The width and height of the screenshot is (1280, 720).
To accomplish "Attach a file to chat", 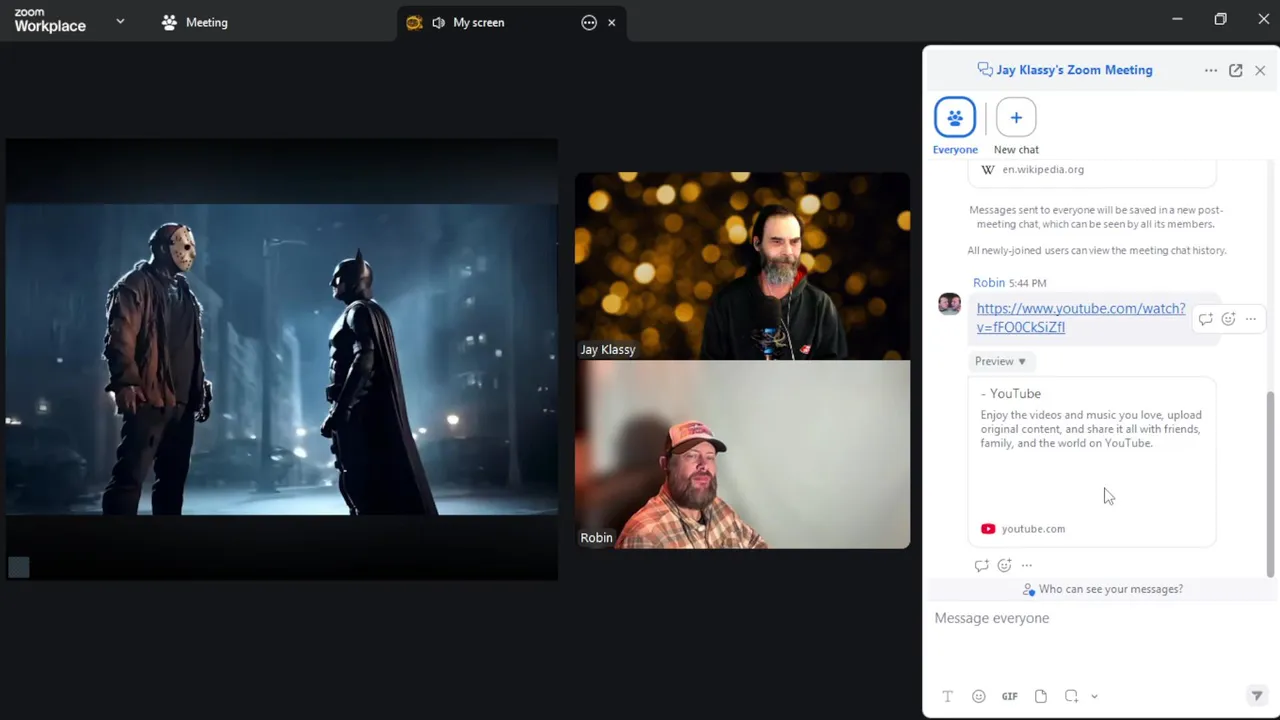I will (1041, 696).
